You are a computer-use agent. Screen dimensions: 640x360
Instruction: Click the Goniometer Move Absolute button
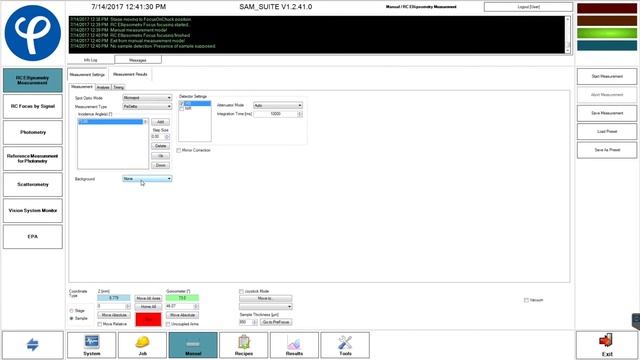coord(182,315)
